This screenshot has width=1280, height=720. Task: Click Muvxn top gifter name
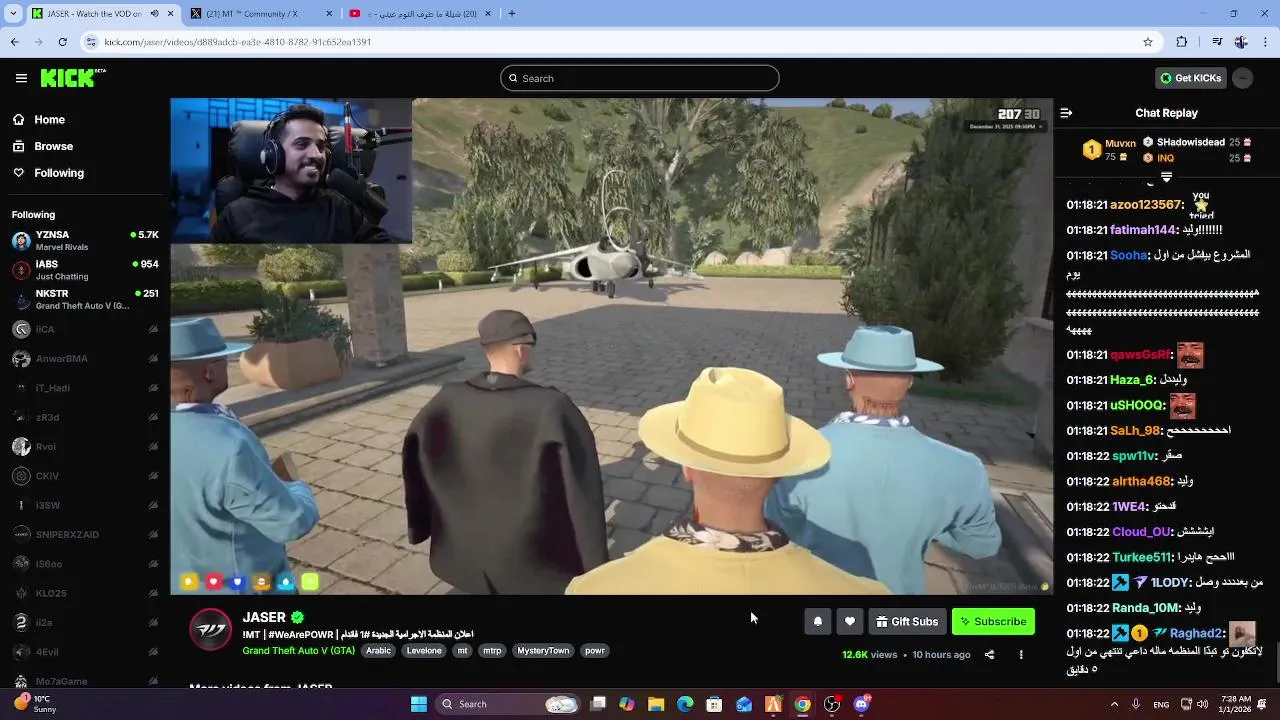1120,143
